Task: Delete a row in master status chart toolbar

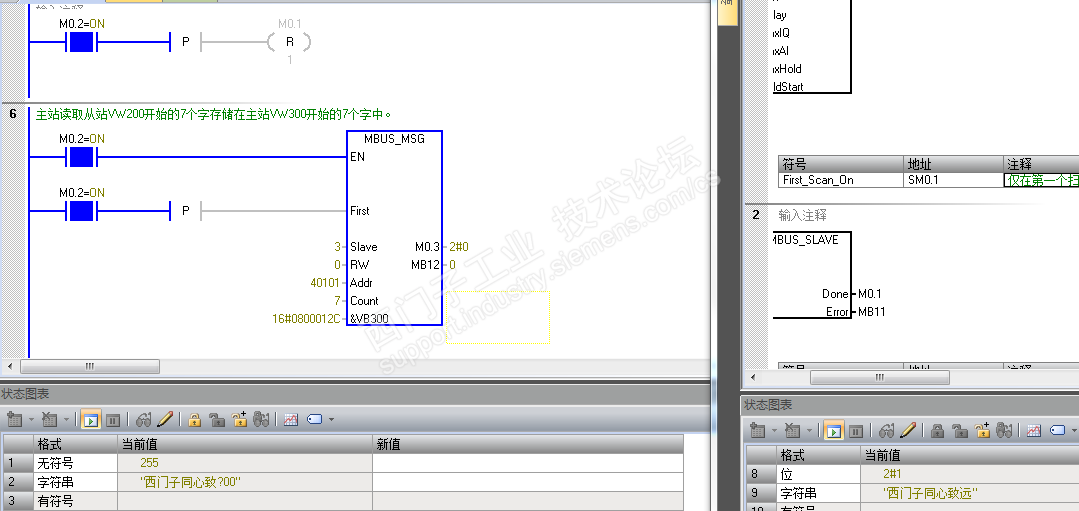Action: pos(49,419)
